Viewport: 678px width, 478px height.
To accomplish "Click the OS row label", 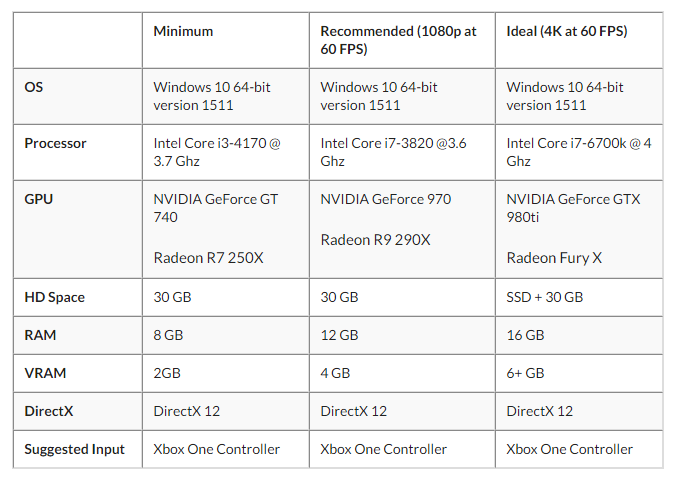I will coord(34,87).
